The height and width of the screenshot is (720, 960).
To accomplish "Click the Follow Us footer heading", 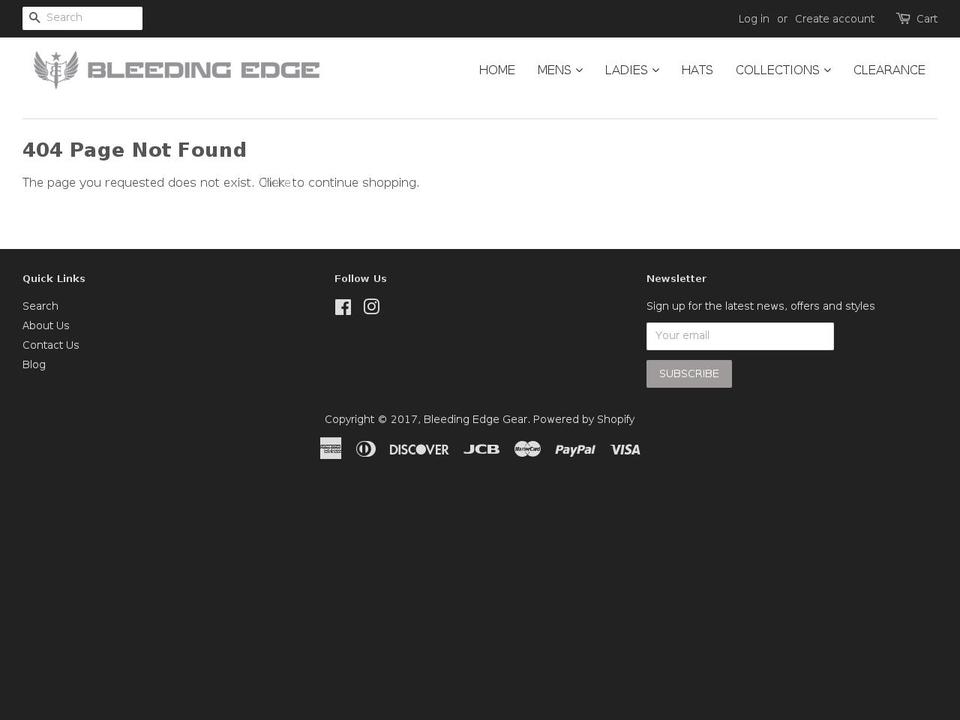I will [x=361, y=279].
